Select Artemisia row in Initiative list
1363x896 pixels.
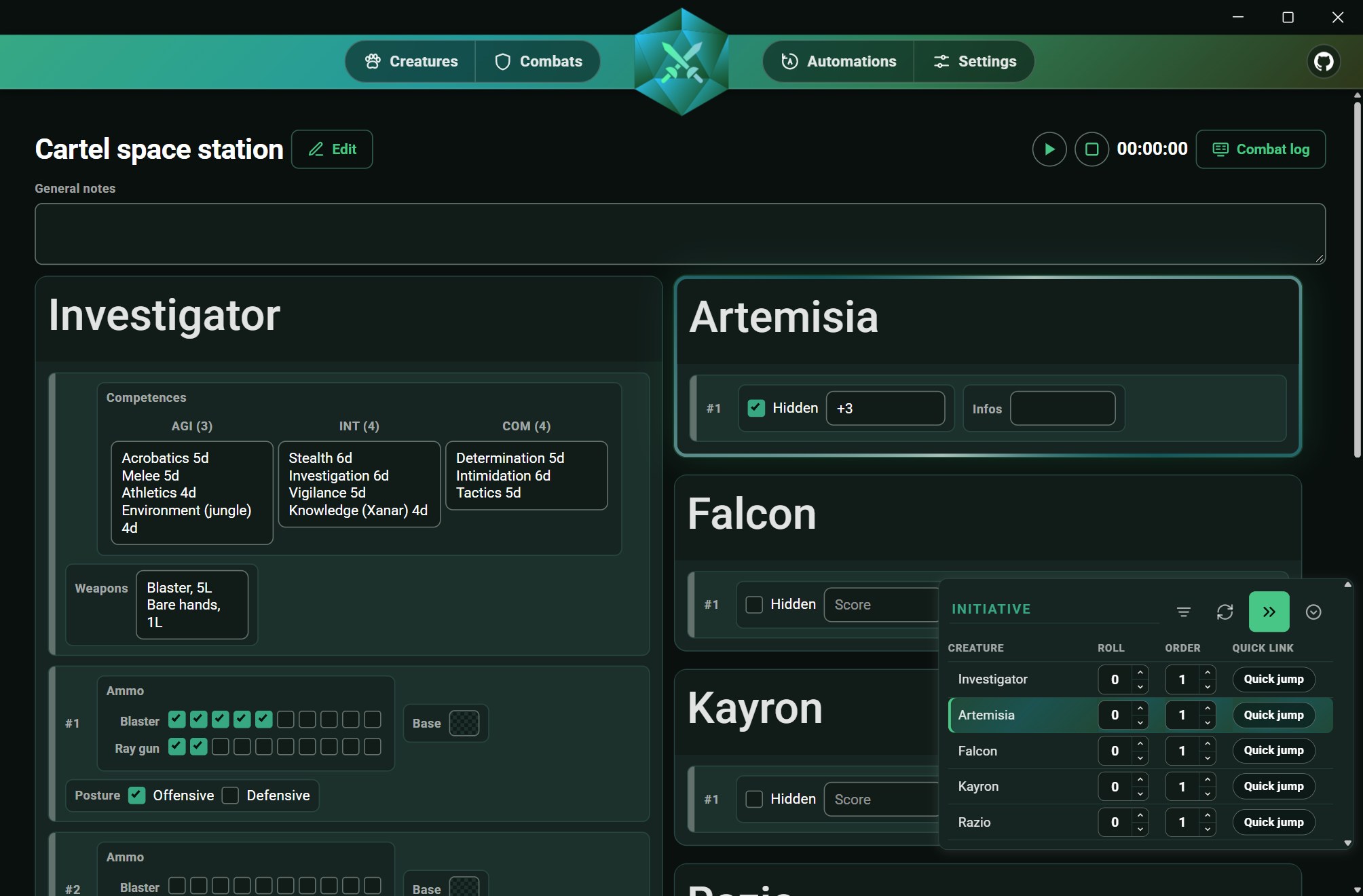tap(1140, 715)
